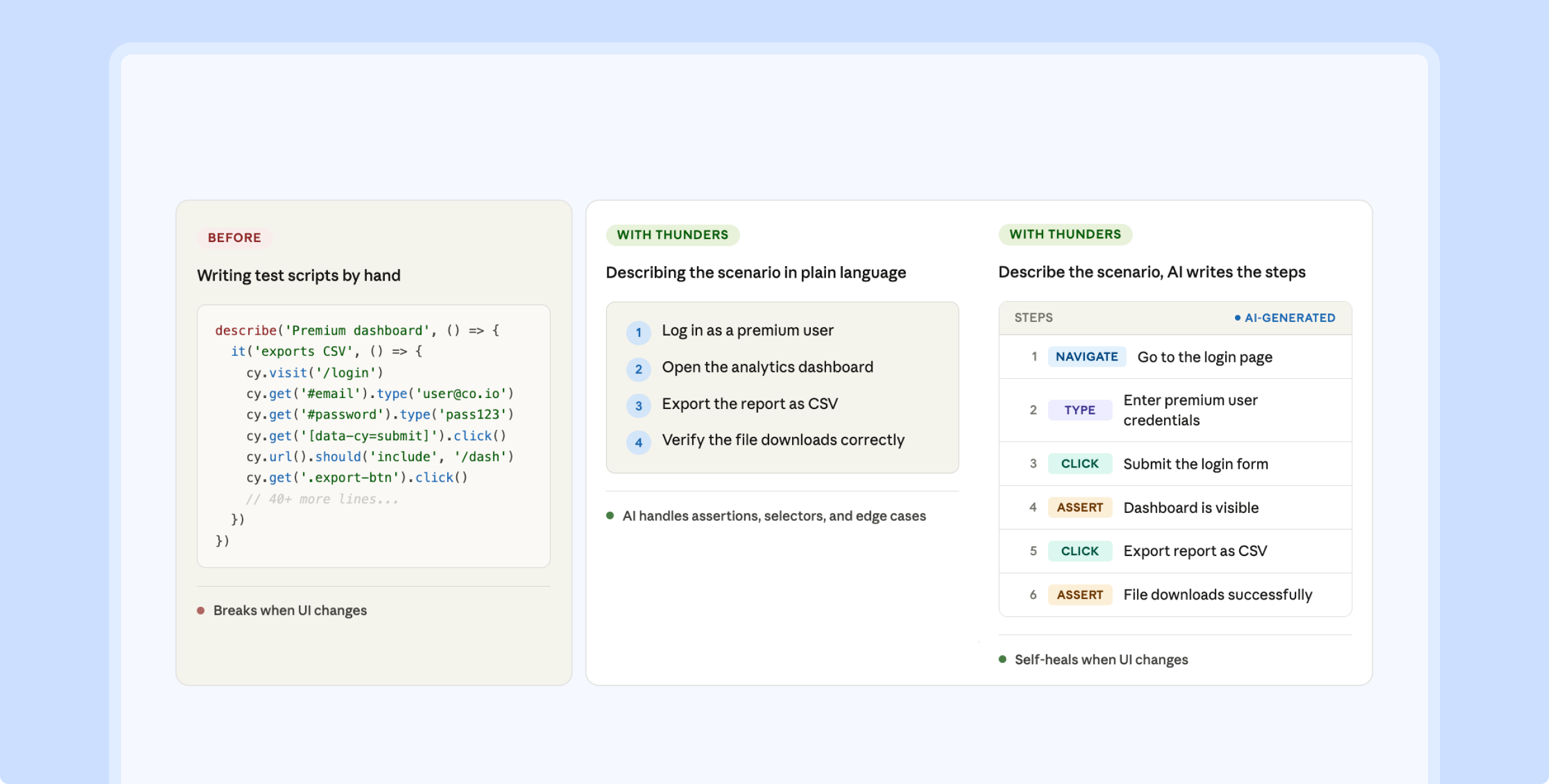This screenshot has height=784, width=1549.
Task: Click 'Verify the file downloads correctly' item
Action: 783,440
